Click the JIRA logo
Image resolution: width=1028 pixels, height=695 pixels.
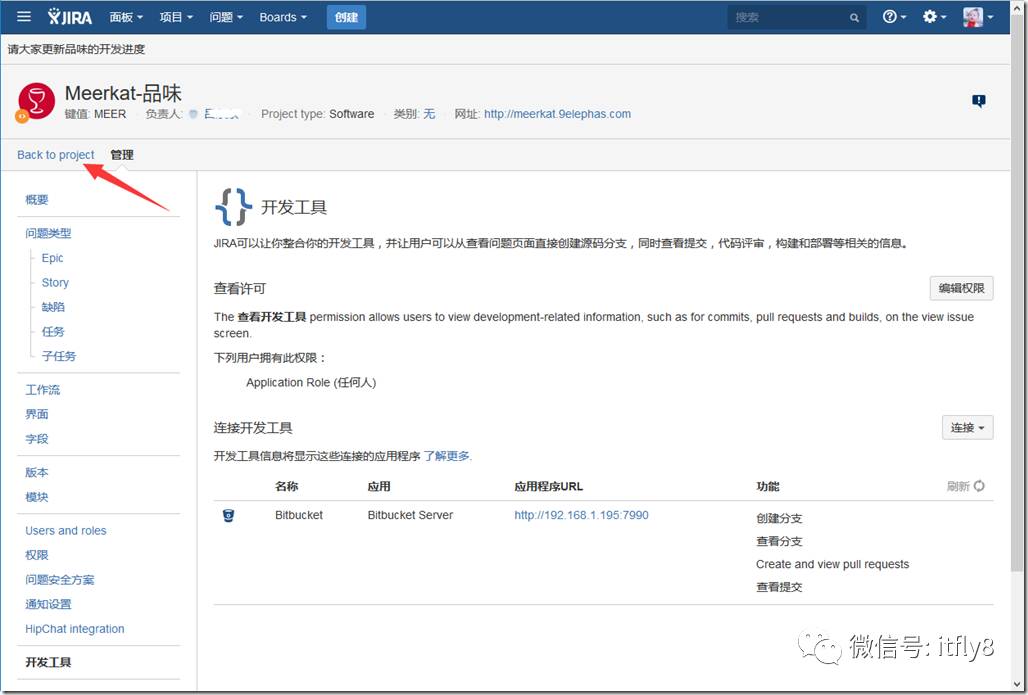[x=69, y=17]
